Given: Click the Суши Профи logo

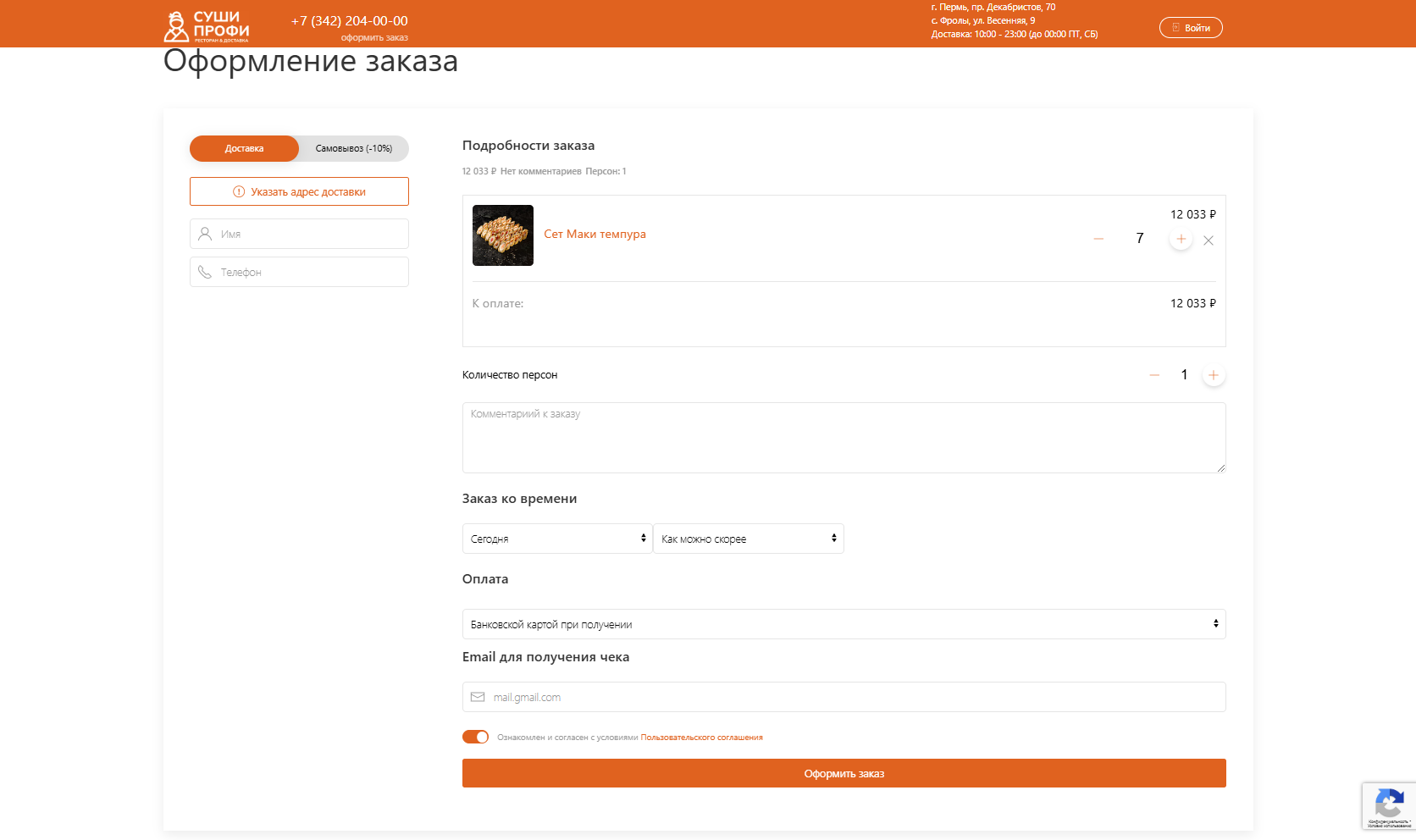Looking at the screenshot, I should (206, 26).
